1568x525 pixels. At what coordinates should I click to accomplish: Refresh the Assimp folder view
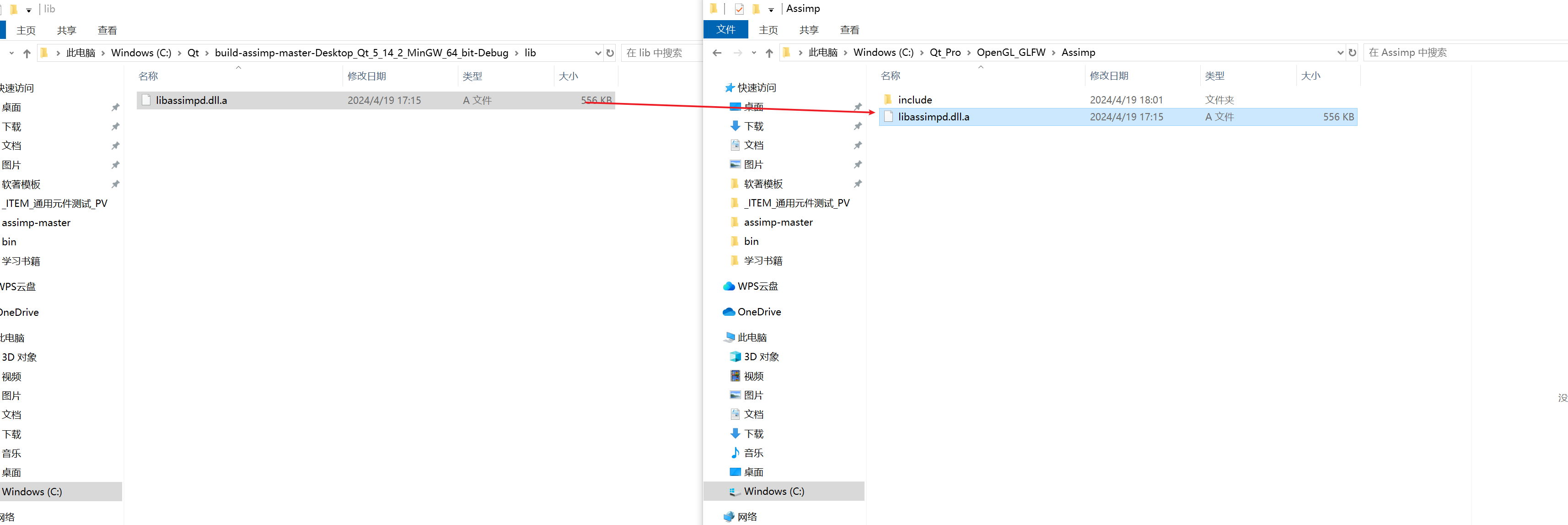(1353, 53)
